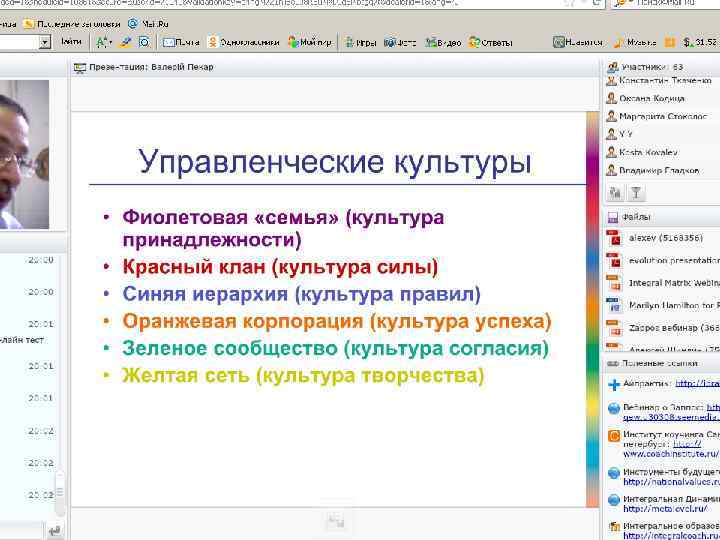Open the Mail.Ru bookmark
The width and height of the screenshot is (720, 540).
pyautogui.click(x=148, y=24)
